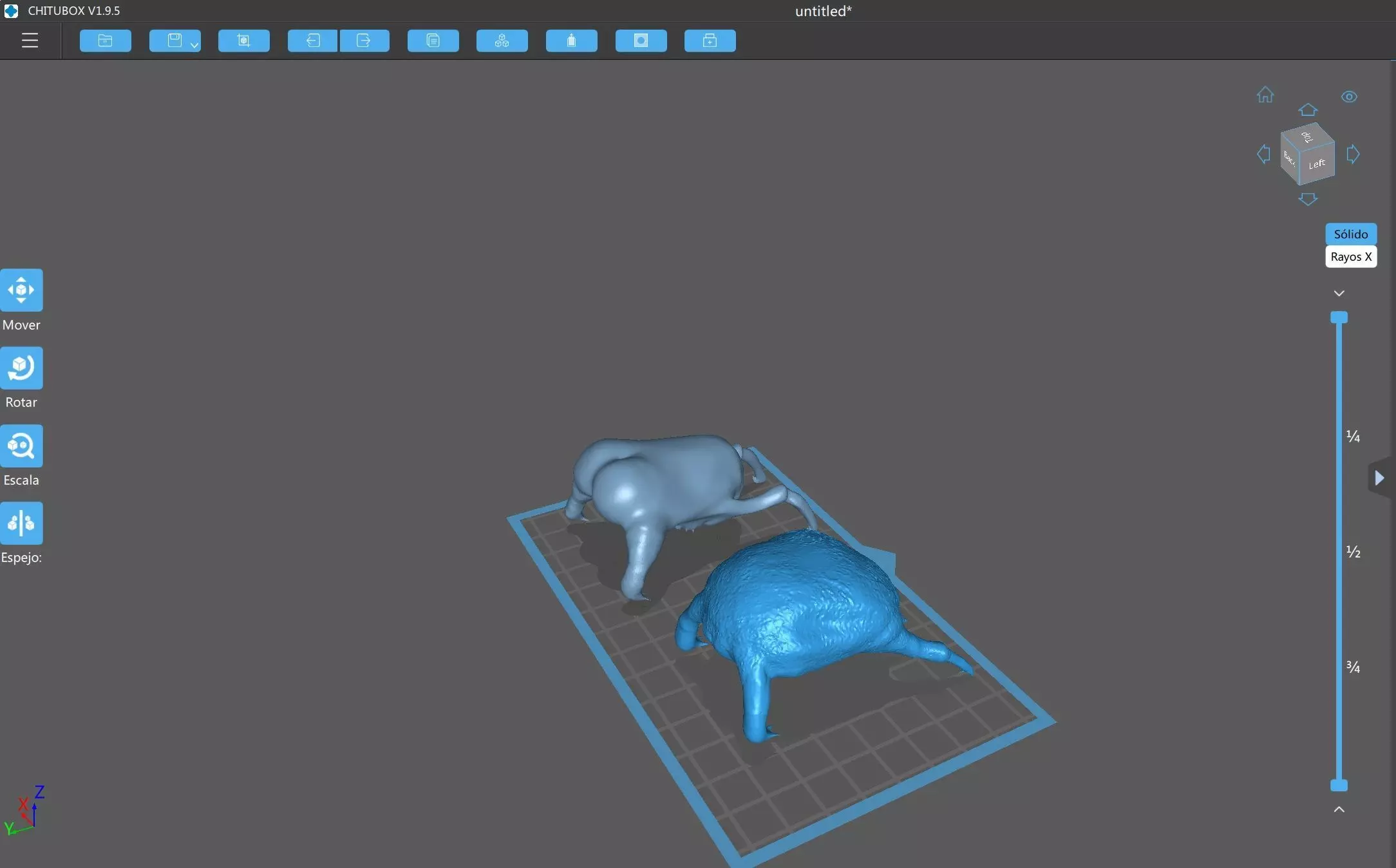This screenshot has width=1396, height=868.
Task: Open the Espejo mirror tool
Action: pos(21,523)
